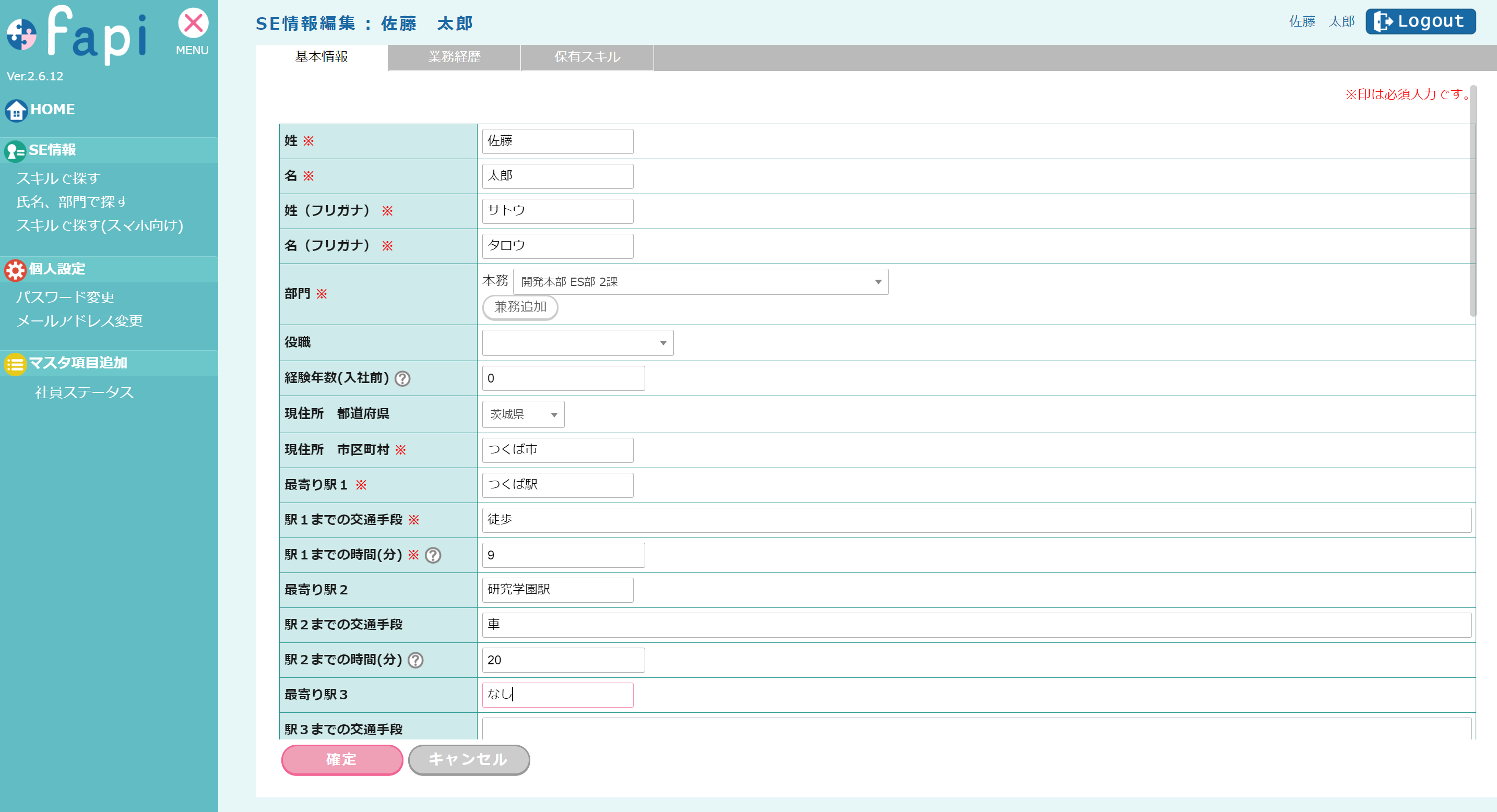Click the マスタ項目追加 list icon
This screenshot has width=1497, height=812.
point(15,364)
